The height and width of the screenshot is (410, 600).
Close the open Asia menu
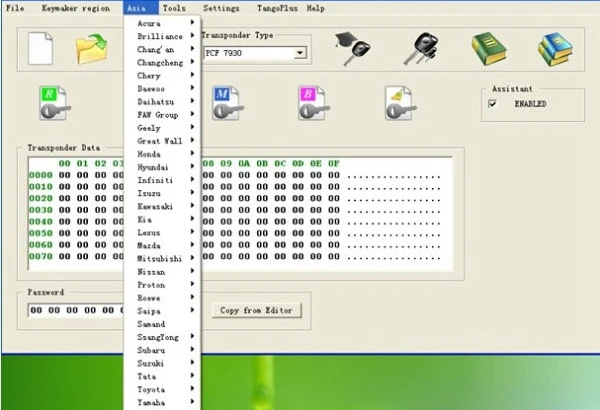[140, 8]
